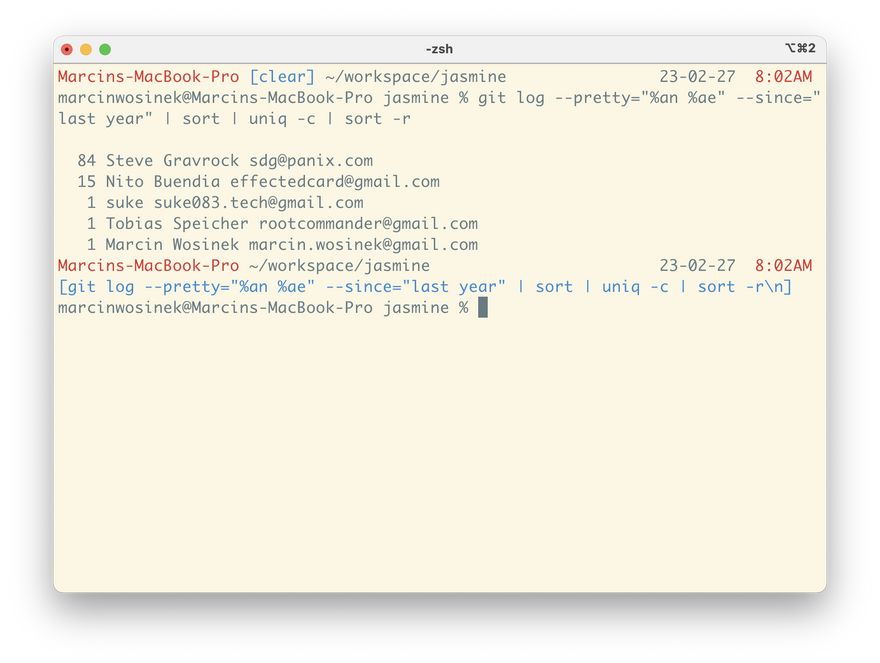Click the green full-screen window button
Viewport: 880px width, 663px height.
point(105,49)
